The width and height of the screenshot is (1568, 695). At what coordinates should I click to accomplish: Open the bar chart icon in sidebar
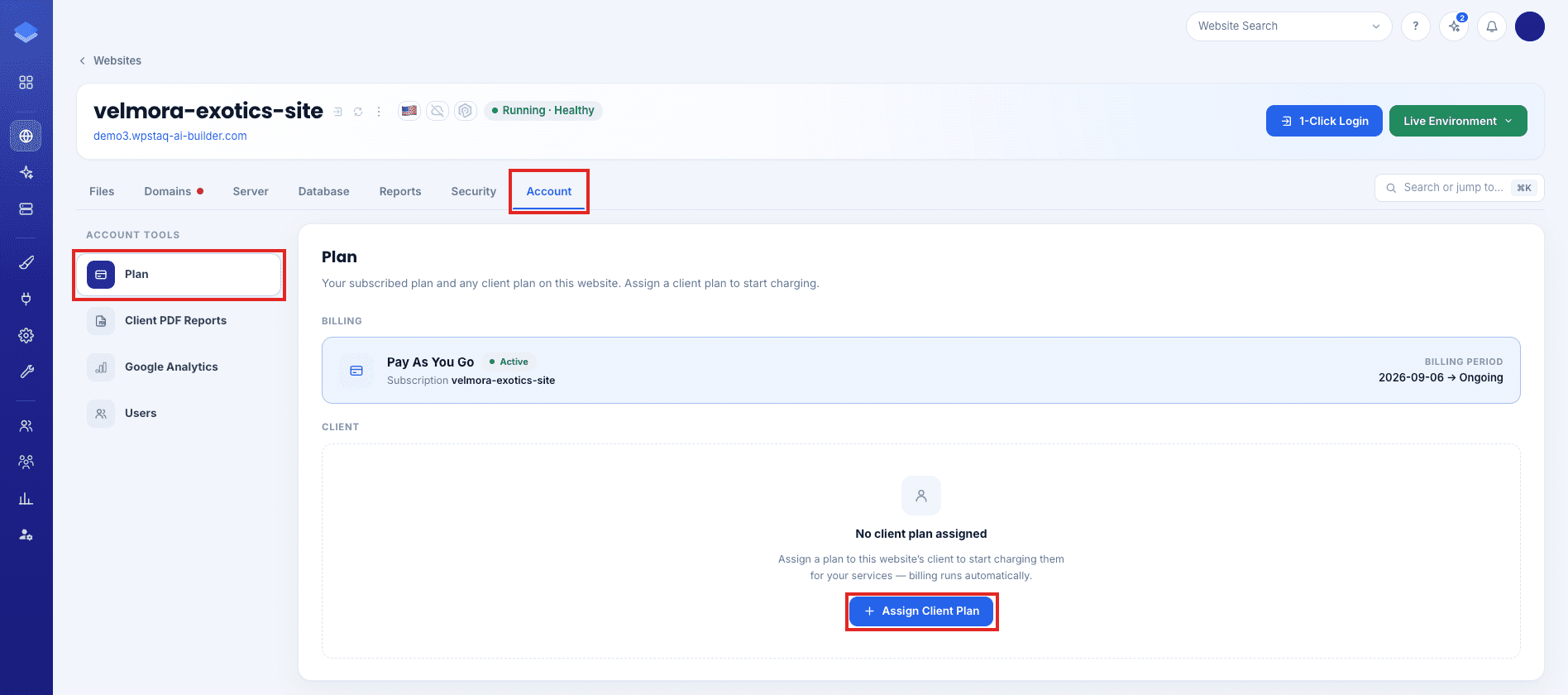coord(26,498)
